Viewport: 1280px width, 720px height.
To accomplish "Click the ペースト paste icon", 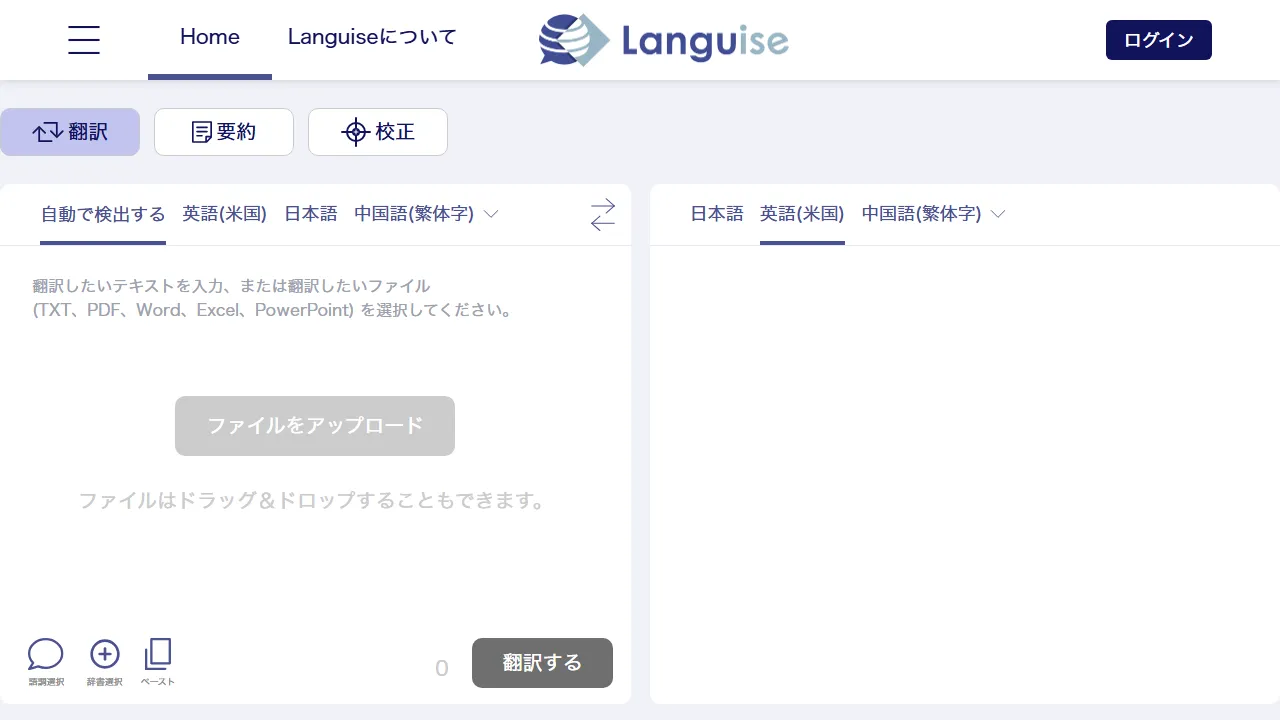I will pyautogui.click(x=157, y=655).
